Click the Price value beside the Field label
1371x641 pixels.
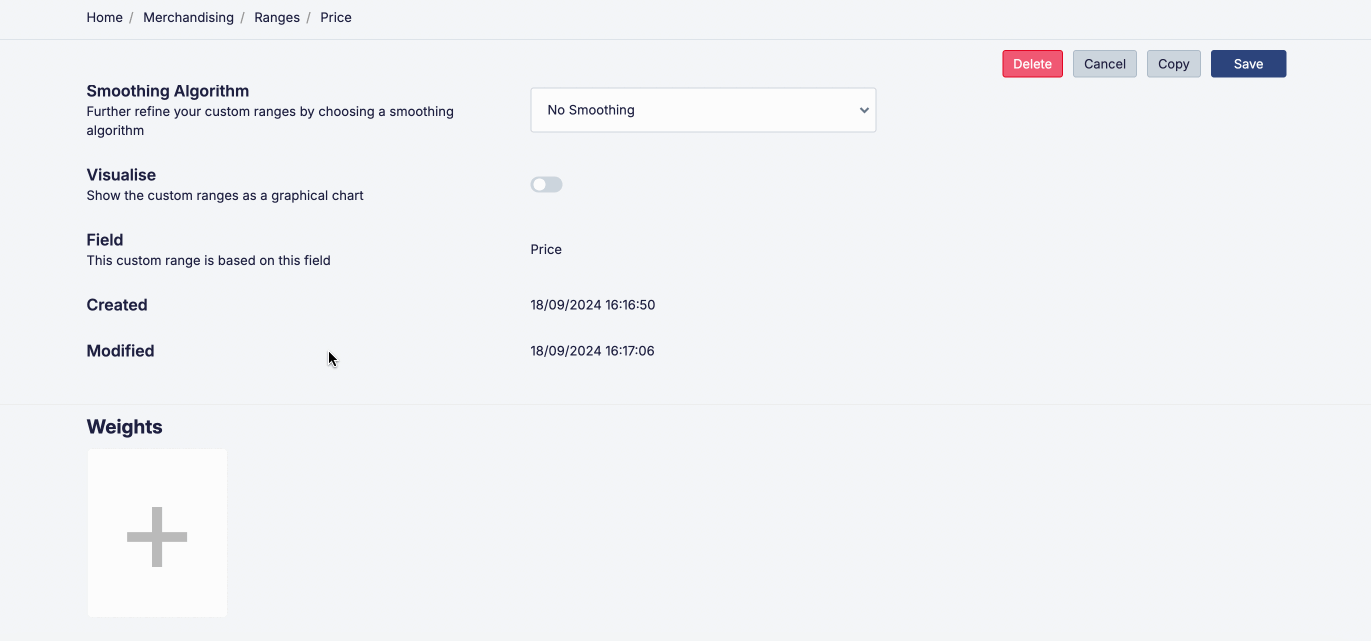click(x=546, y=250)
